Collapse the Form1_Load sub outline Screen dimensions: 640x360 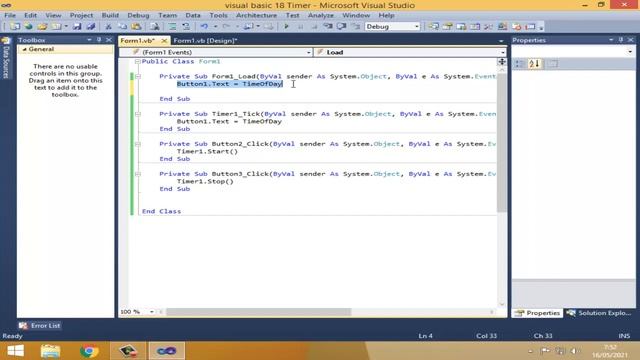[x=138, y=76]
